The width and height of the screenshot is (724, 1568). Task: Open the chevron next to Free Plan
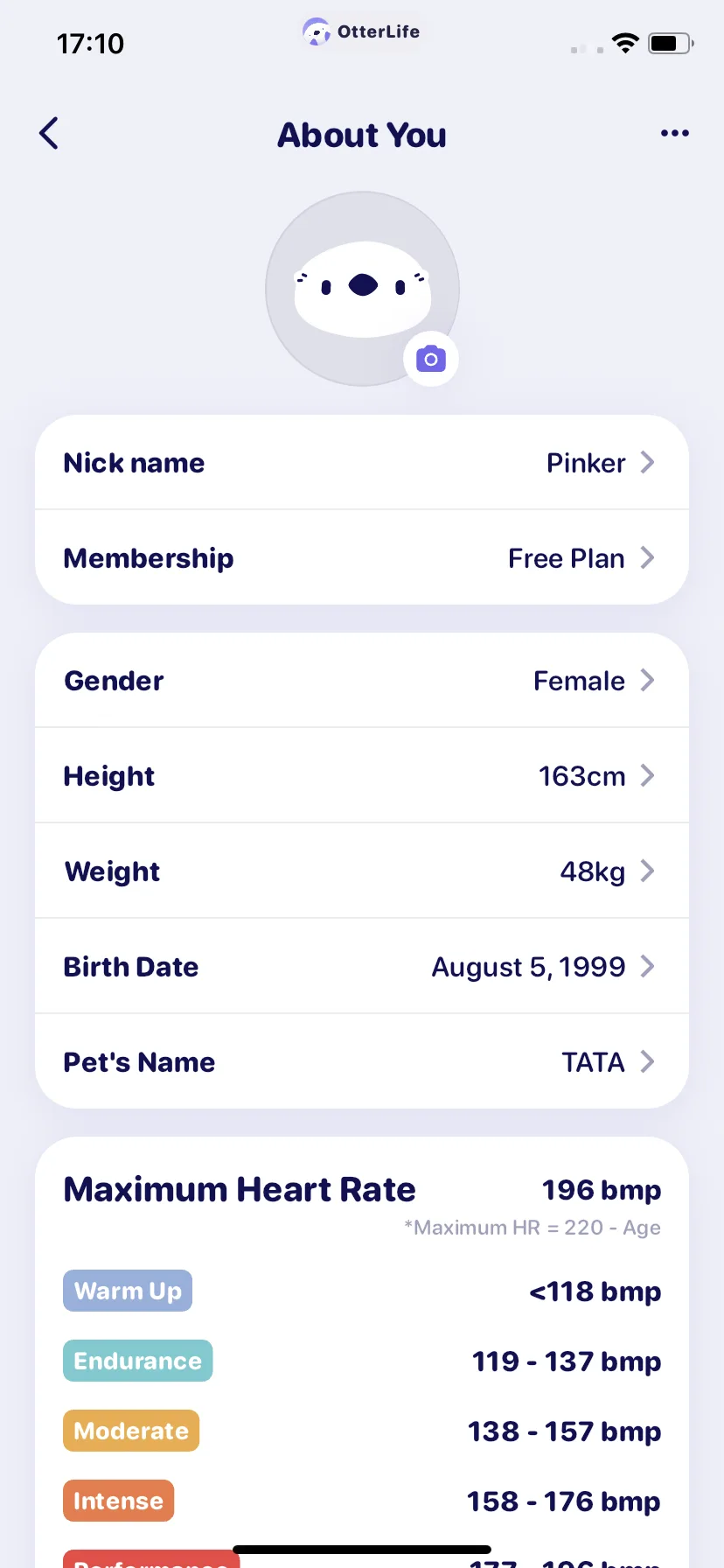point(647,557)
